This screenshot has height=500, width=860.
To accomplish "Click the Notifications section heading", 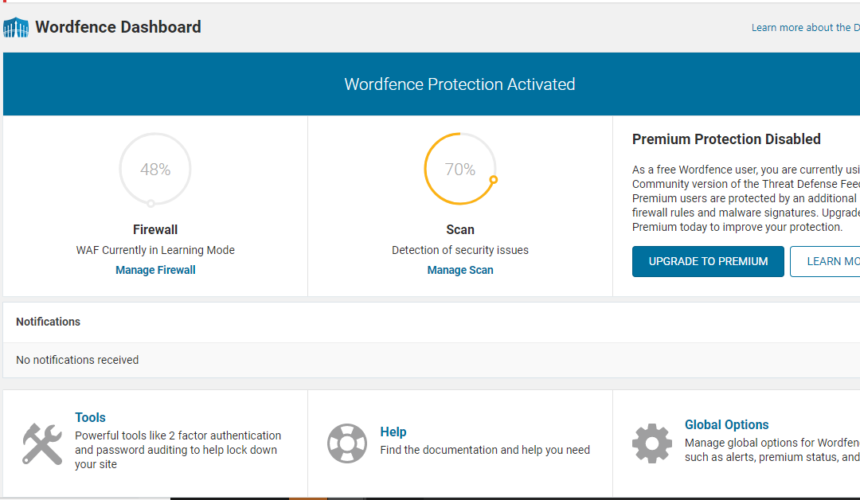I will [x=48, y=322].
